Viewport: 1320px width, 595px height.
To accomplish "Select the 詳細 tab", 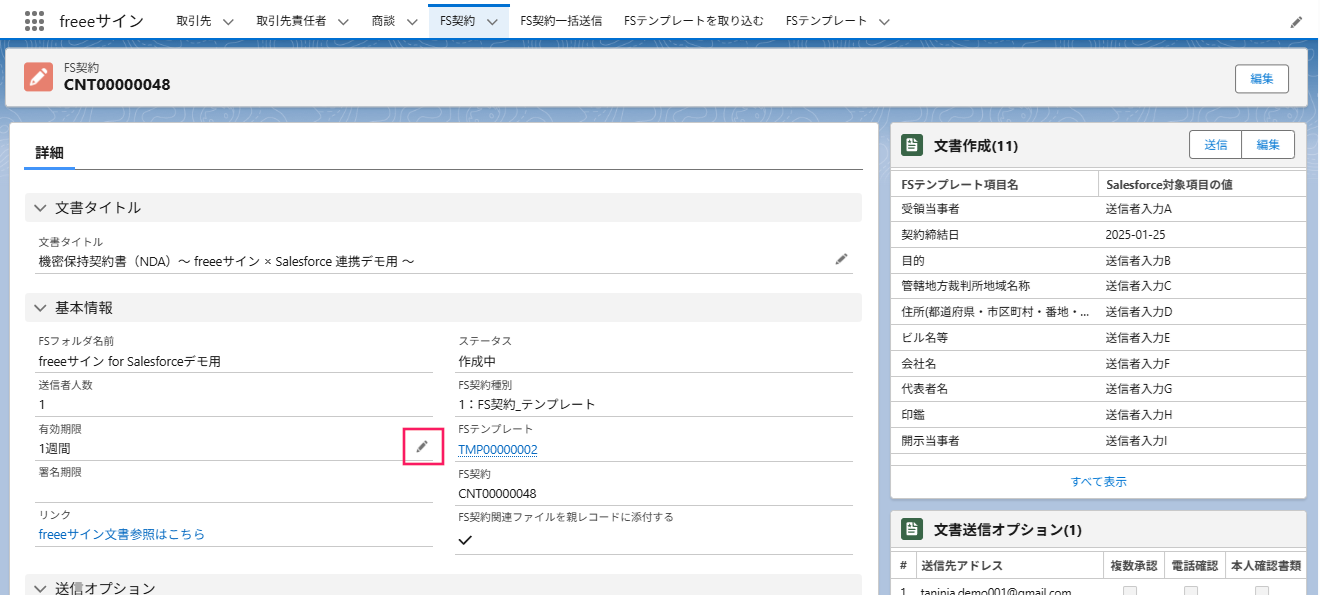I will (x=49, y=153).
